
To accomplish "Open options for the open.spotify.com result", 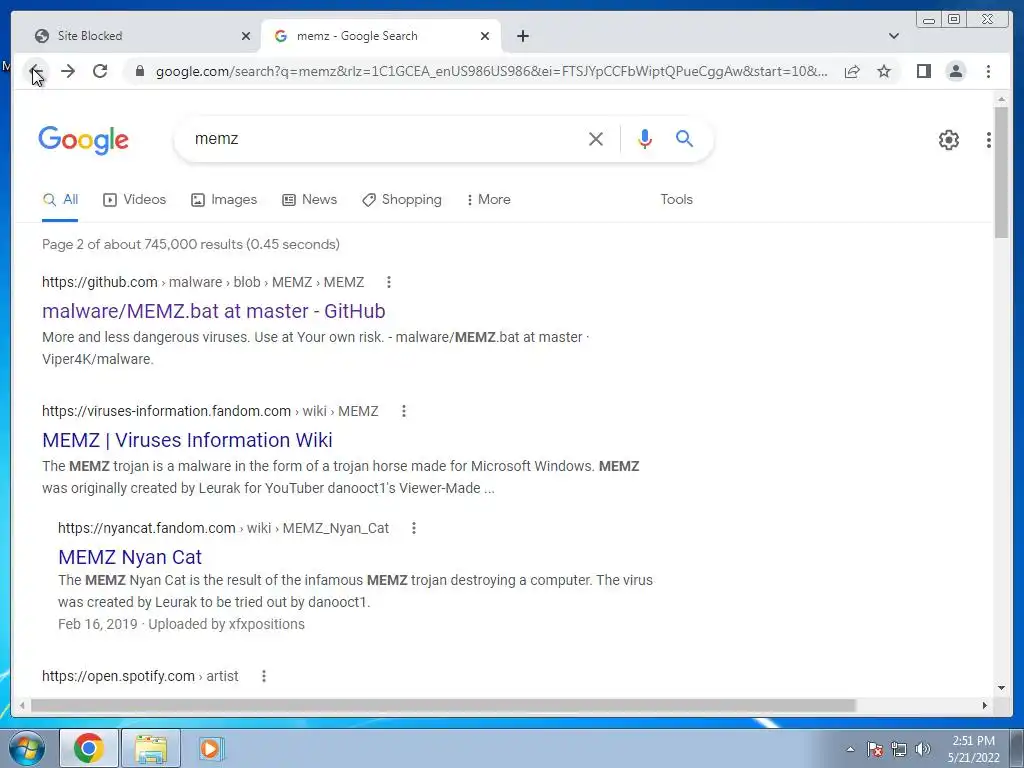I will [x=264, y=676].
